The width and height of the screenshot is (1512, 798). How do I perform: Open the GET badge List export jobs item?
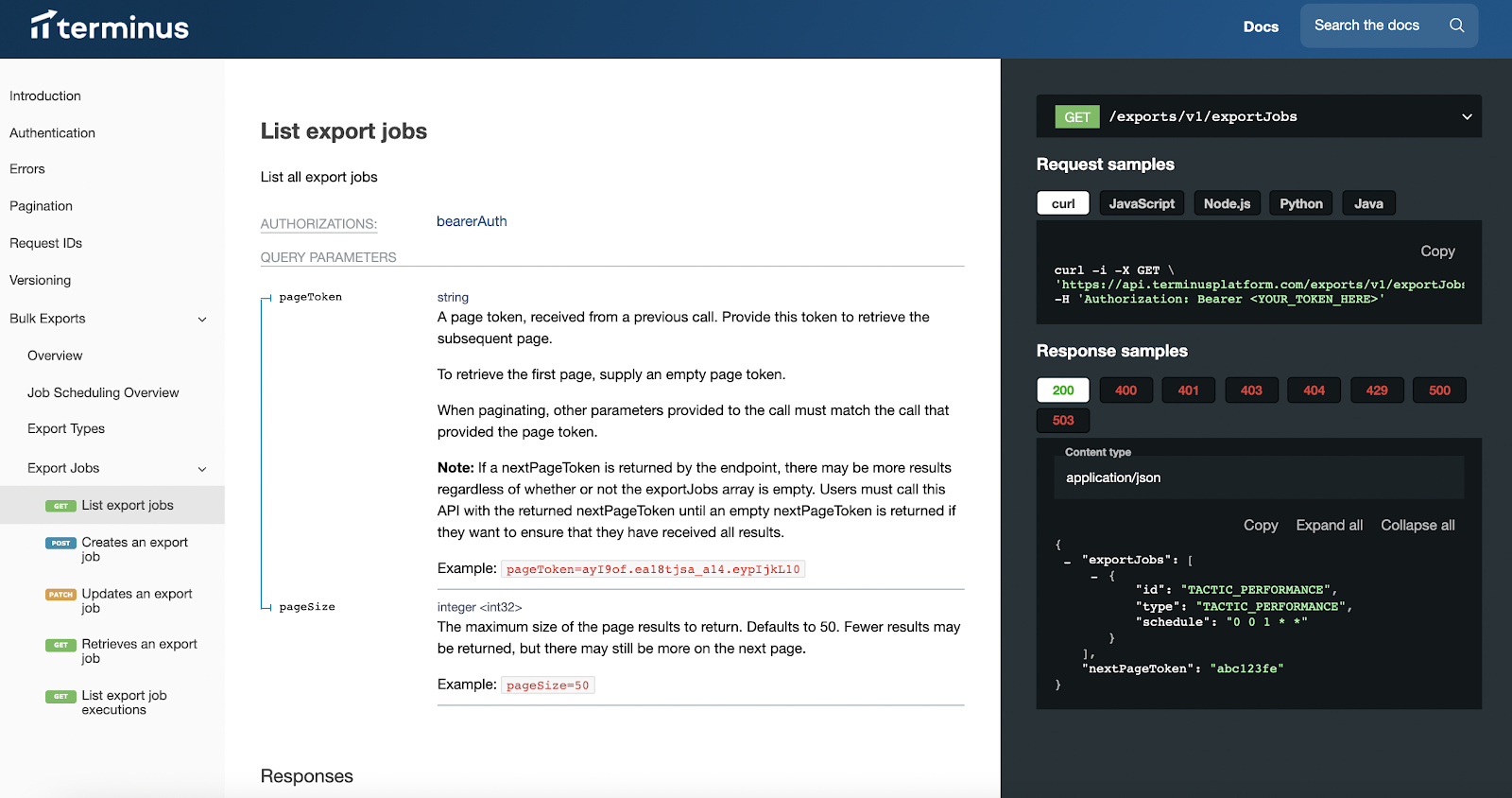[112, 505]
